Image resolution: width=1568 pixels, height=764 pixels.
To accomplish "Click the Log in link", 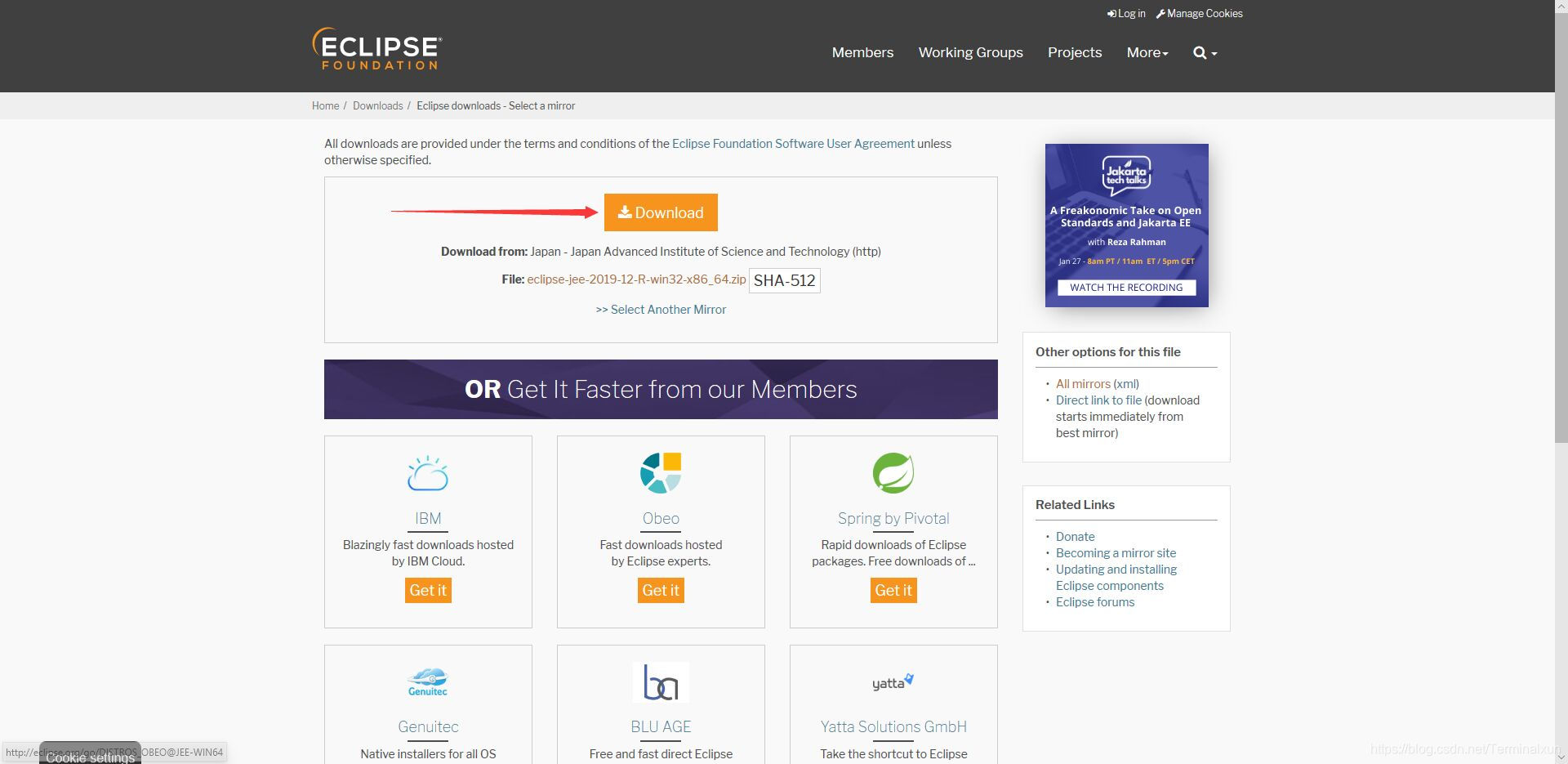I will (x=1126, y=13).
